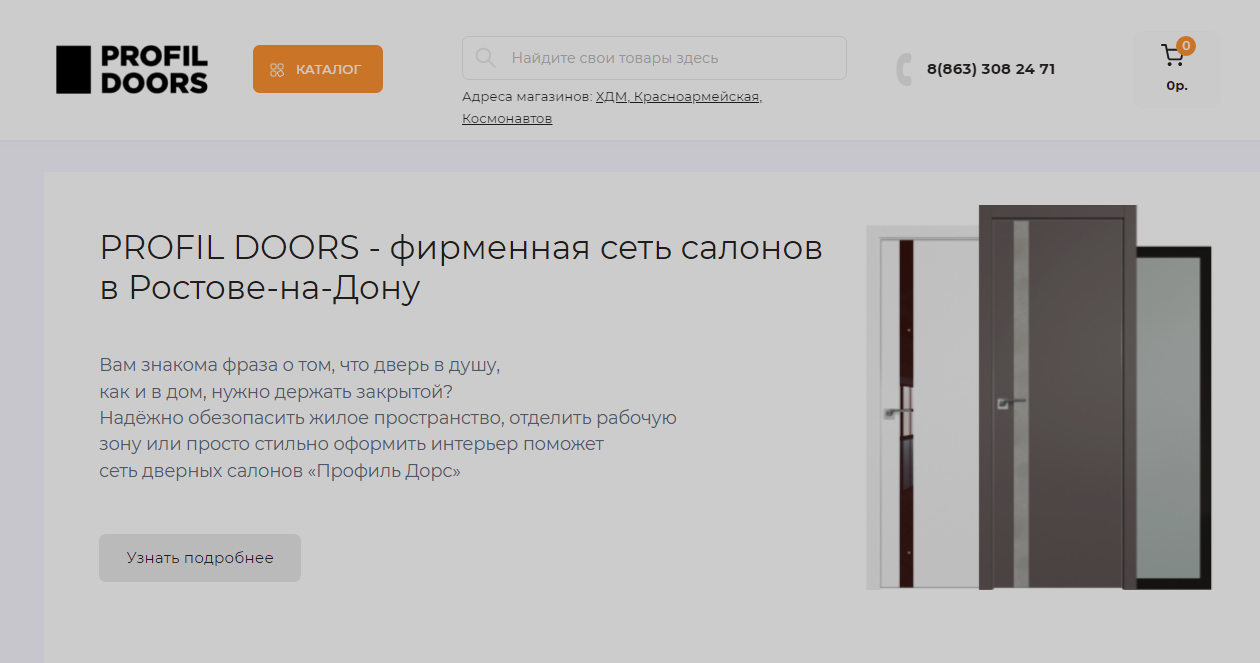Click the phone handset icon
The image size is (1260, 663).
point(904,70)
